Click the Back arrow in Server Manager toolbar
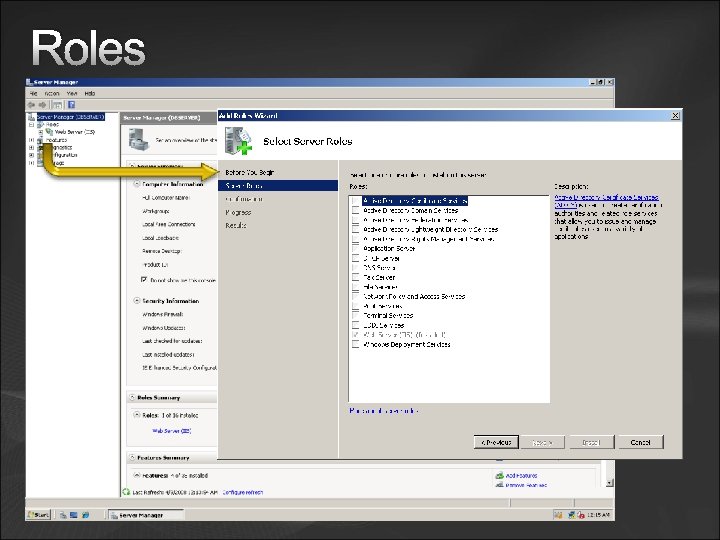Viewport: 720px width, 540px height. coord(32,105)
